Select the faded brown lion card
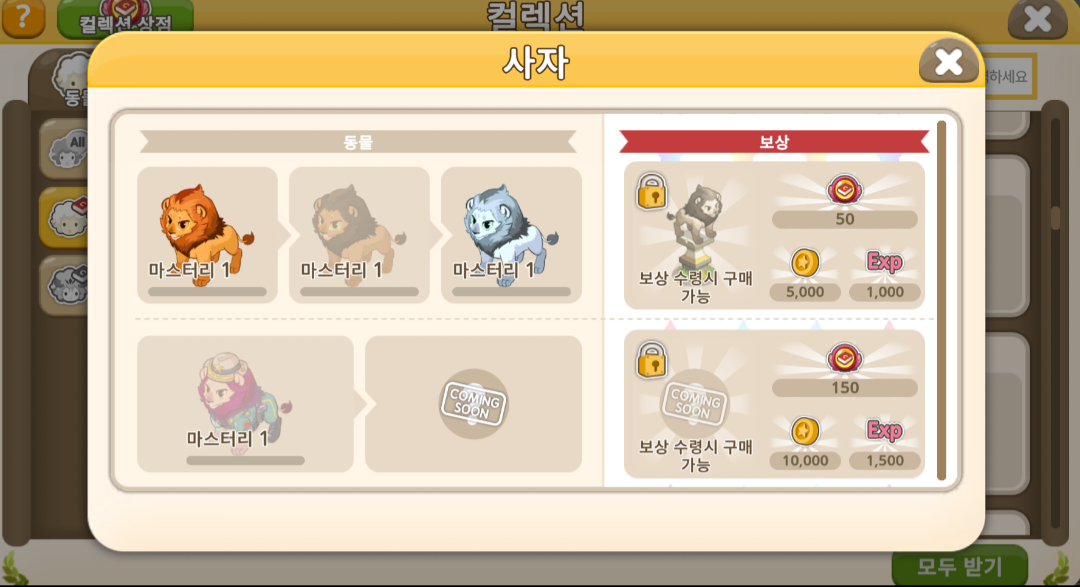Viewport: 1080px width, 587px height. [x=359, y=235]
